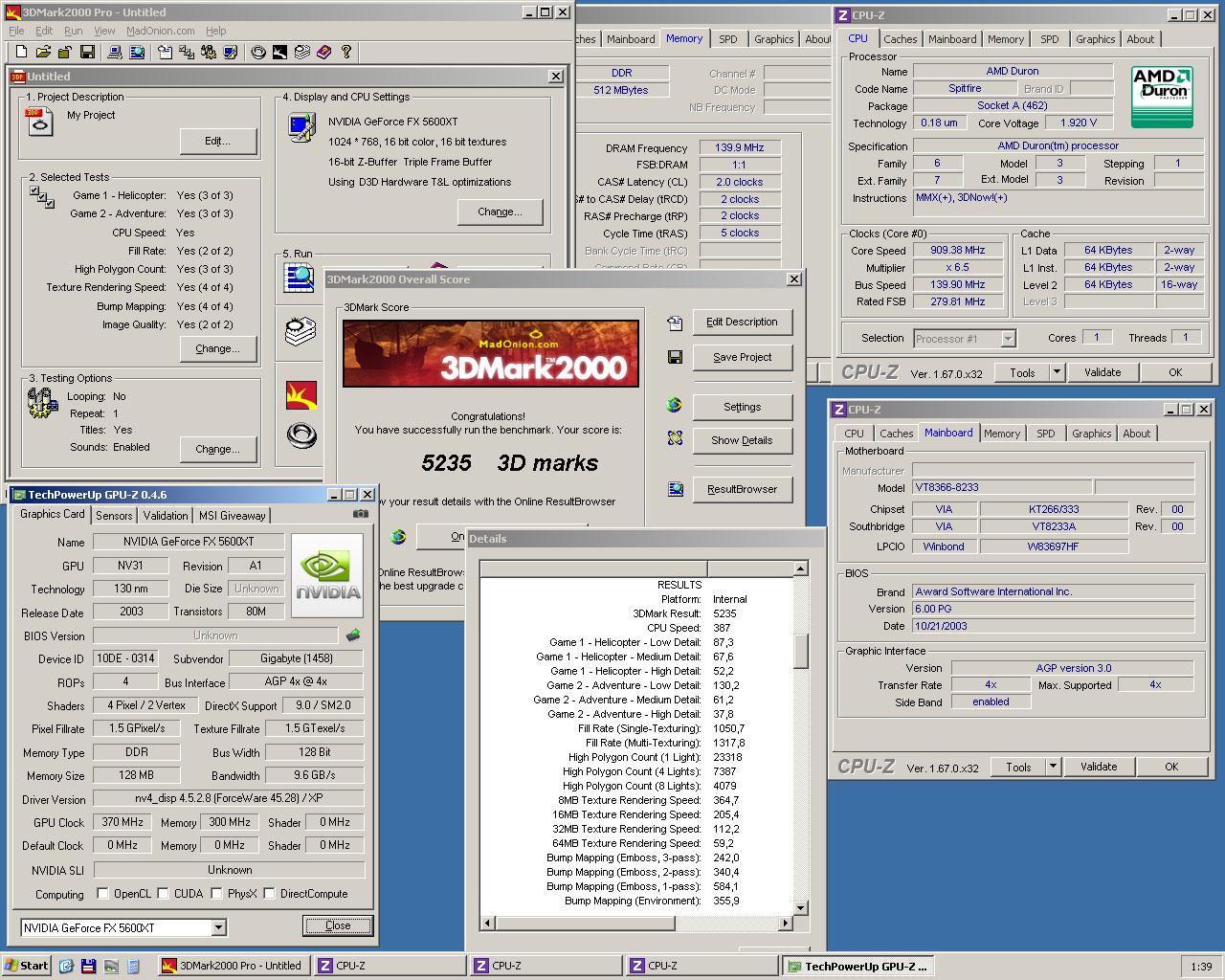Click the GPU Clock 370 MHz field
Viewport: 1225px width, 980px height.
122,822
